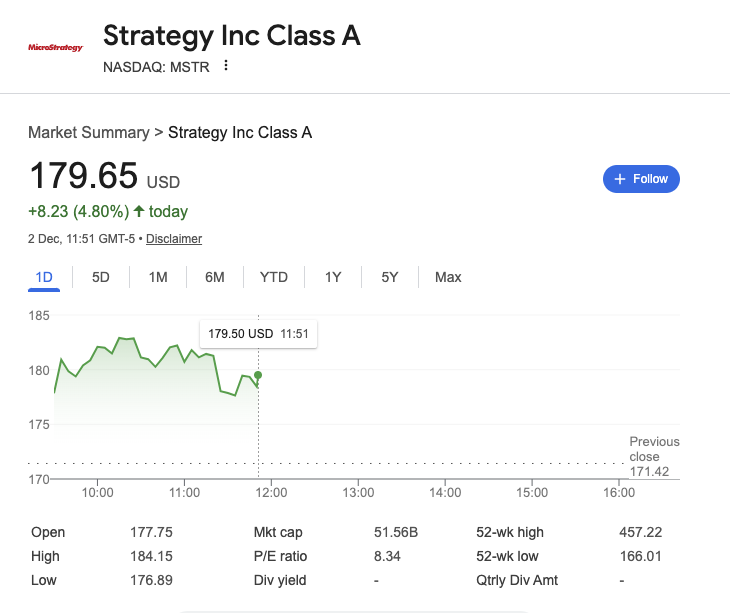Click the Follow button
The width and height of the screenshot is (730, 613).
[x=641, y=179]
